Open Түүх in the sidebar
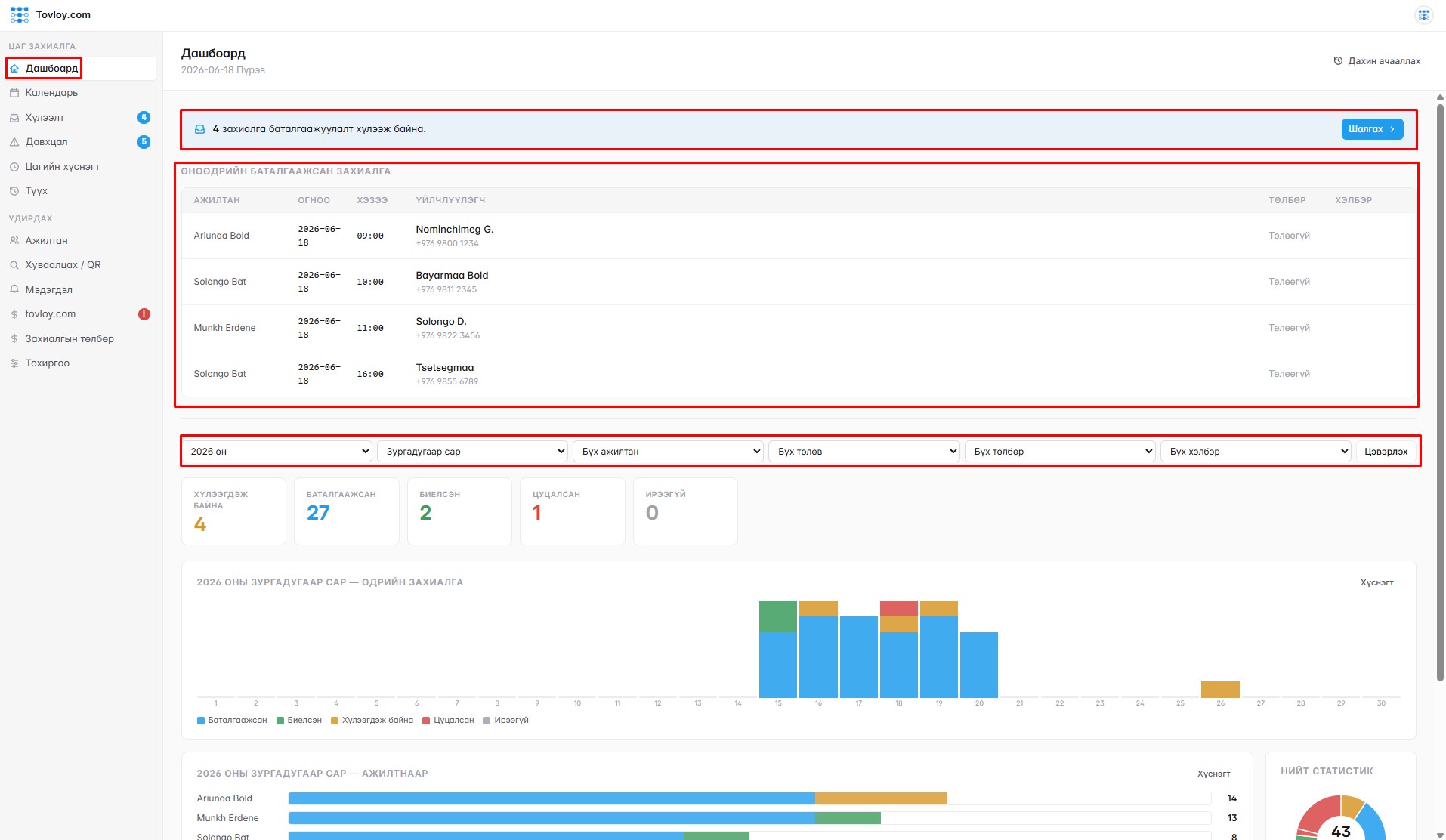 coord(81,191)
